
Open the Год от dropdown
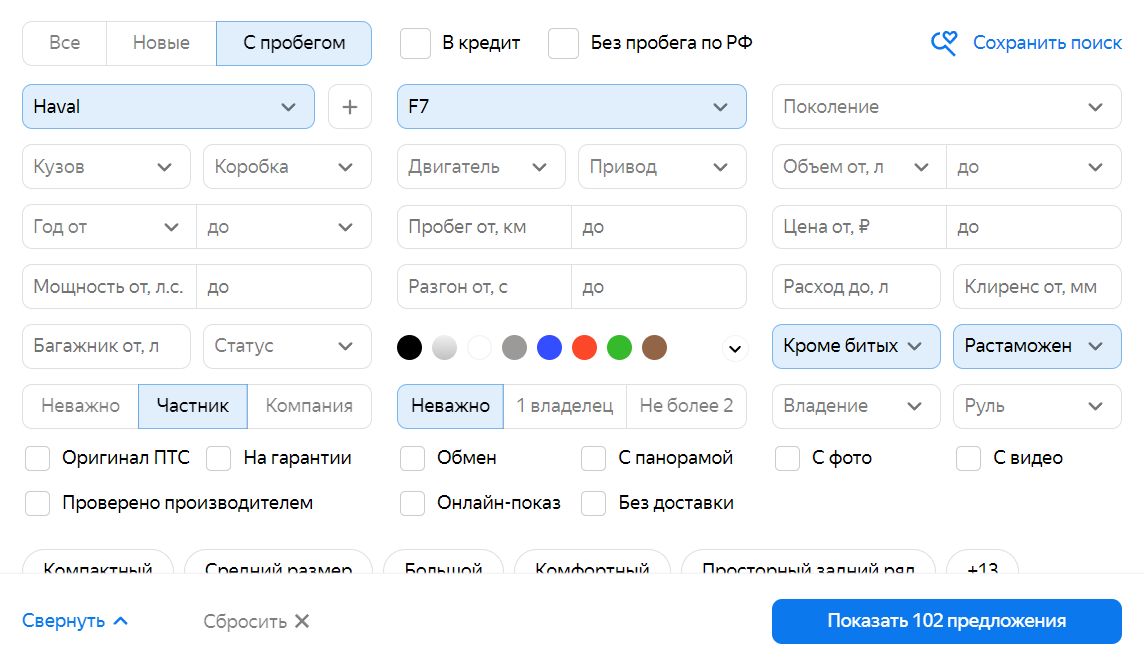pos(109,227)
